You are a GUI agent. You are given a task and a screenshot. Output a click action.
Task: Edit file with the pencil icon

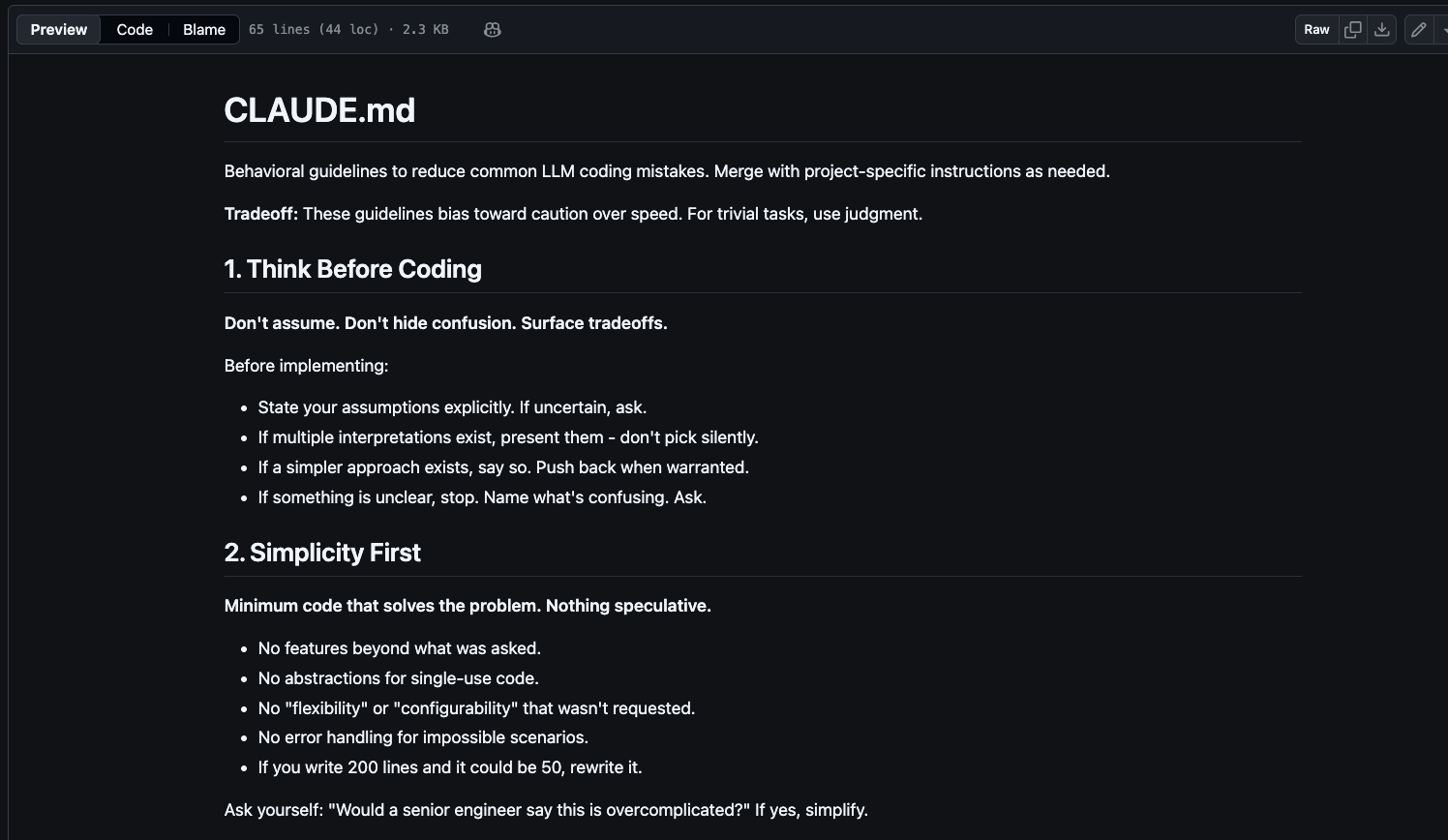pos(1419,30)
